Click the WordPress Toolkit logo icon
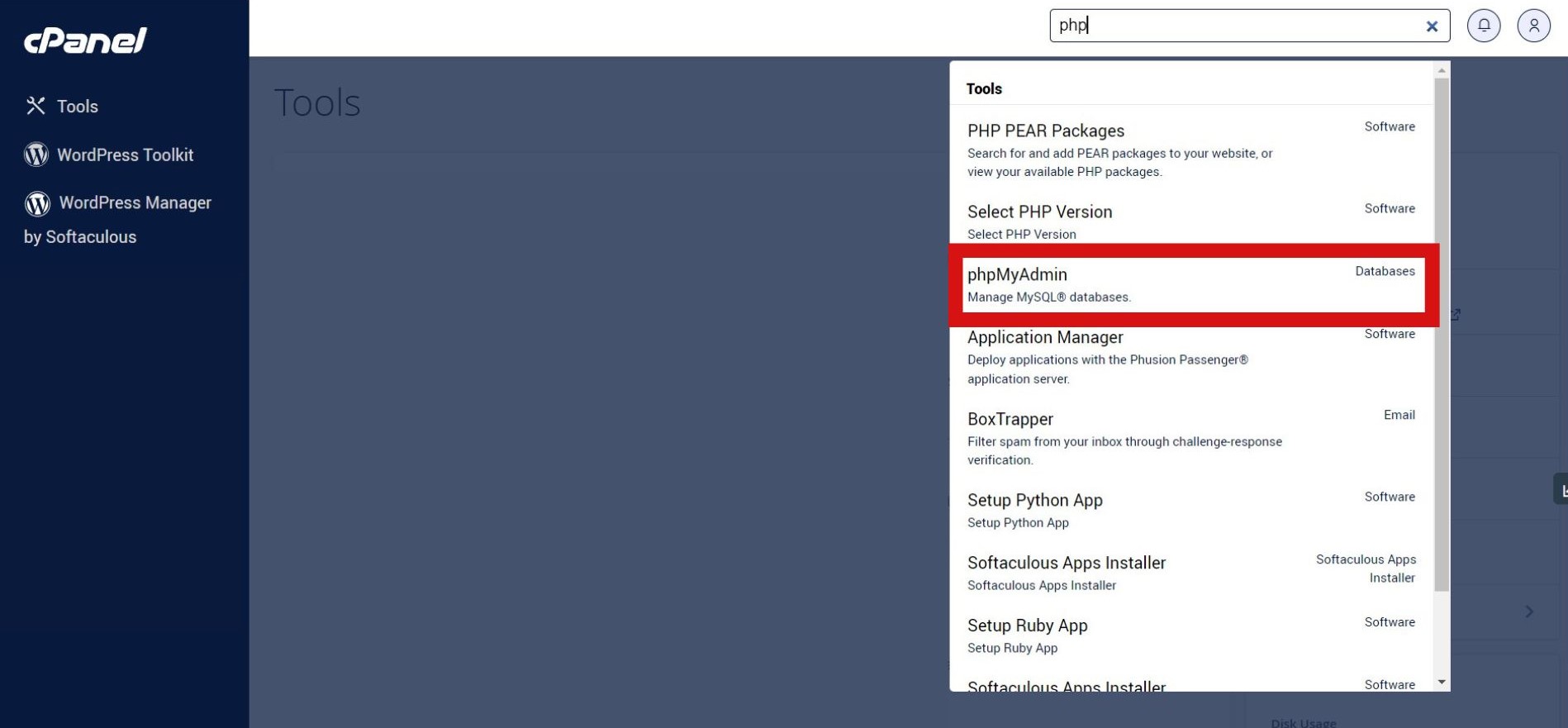The height and width of the screenshot is (728, 1568). coord(36,155)
